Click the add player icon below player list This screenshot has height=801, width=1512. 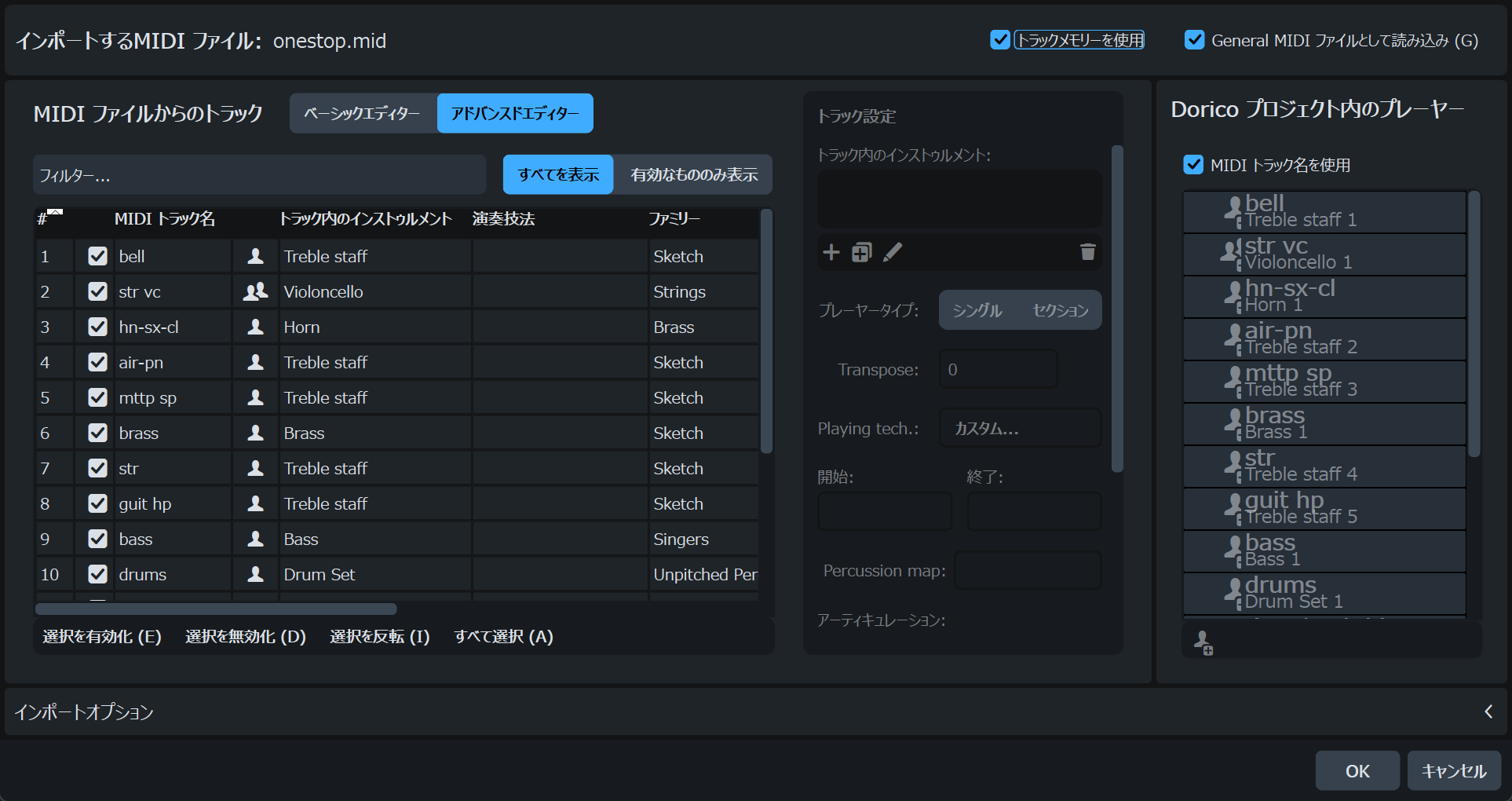(x=1203, y=642)
